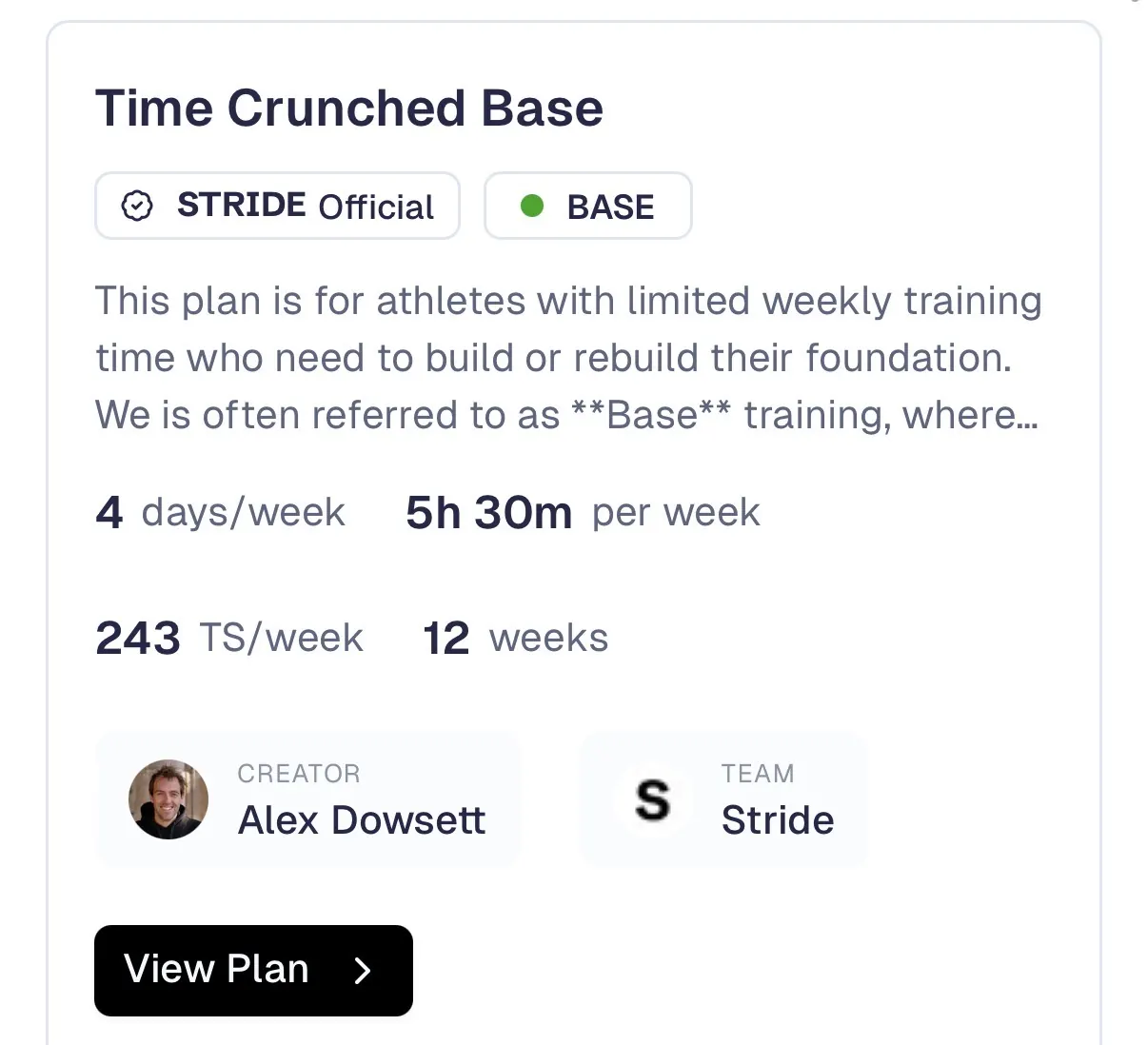This screenshot has height=1045, width=1148.
Task: Click the green BASE status dot
Action: pyautogui.click(x=532, y=206)
